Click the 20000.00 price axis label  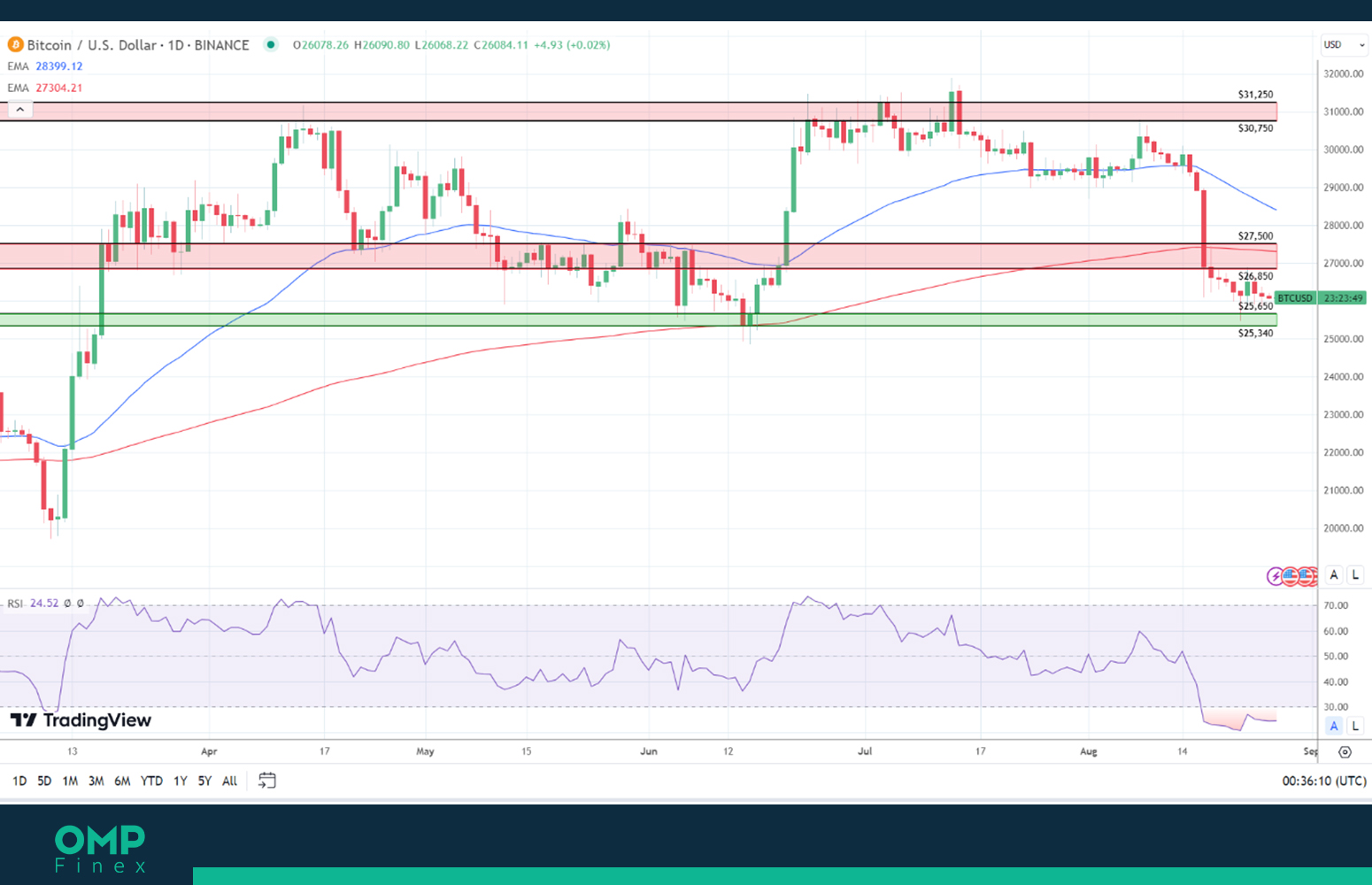point(1343,528)
